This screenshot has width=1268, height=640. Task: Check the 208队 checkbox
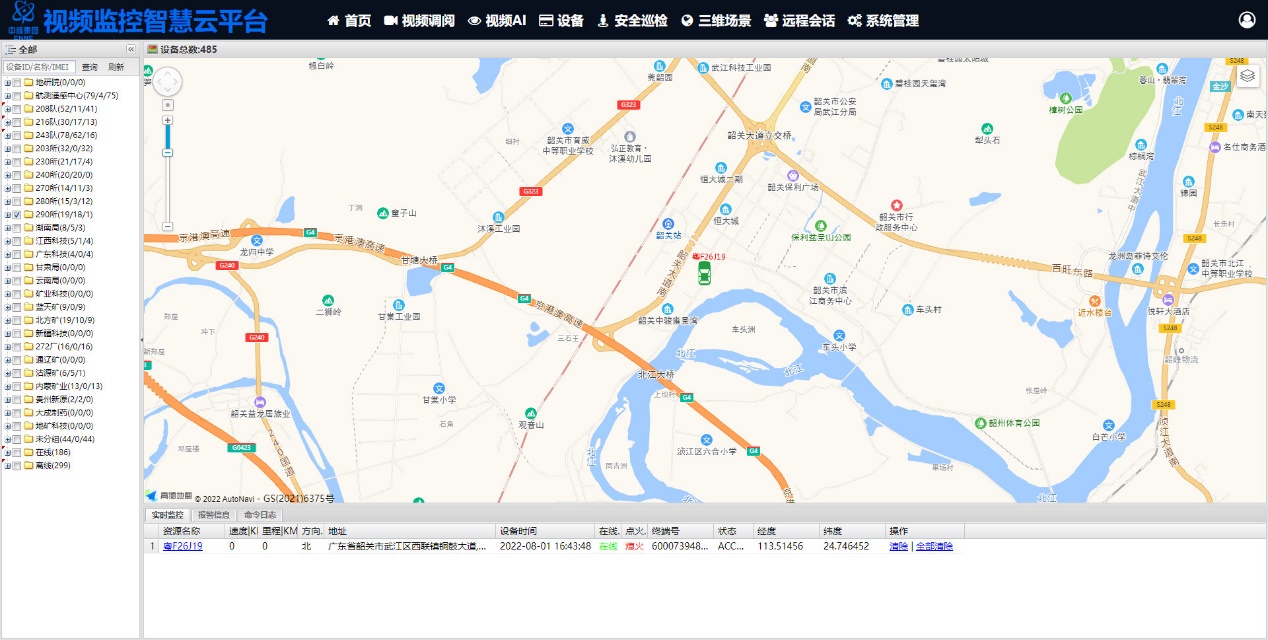(x=17, y=109)
